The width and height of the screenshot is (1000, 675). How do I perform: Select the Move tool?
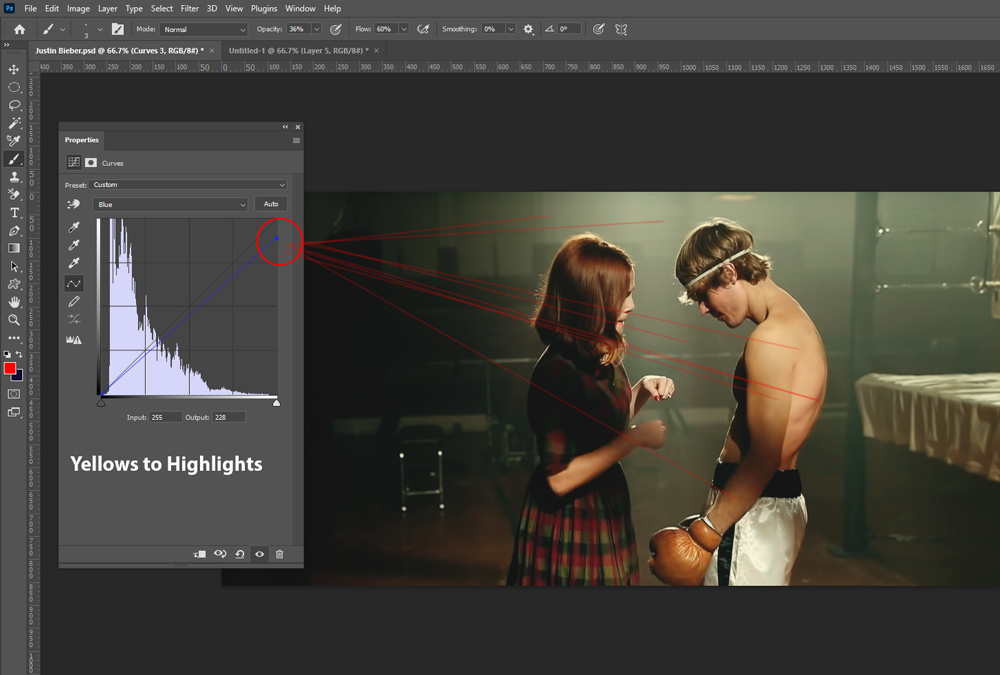(14, 69)
